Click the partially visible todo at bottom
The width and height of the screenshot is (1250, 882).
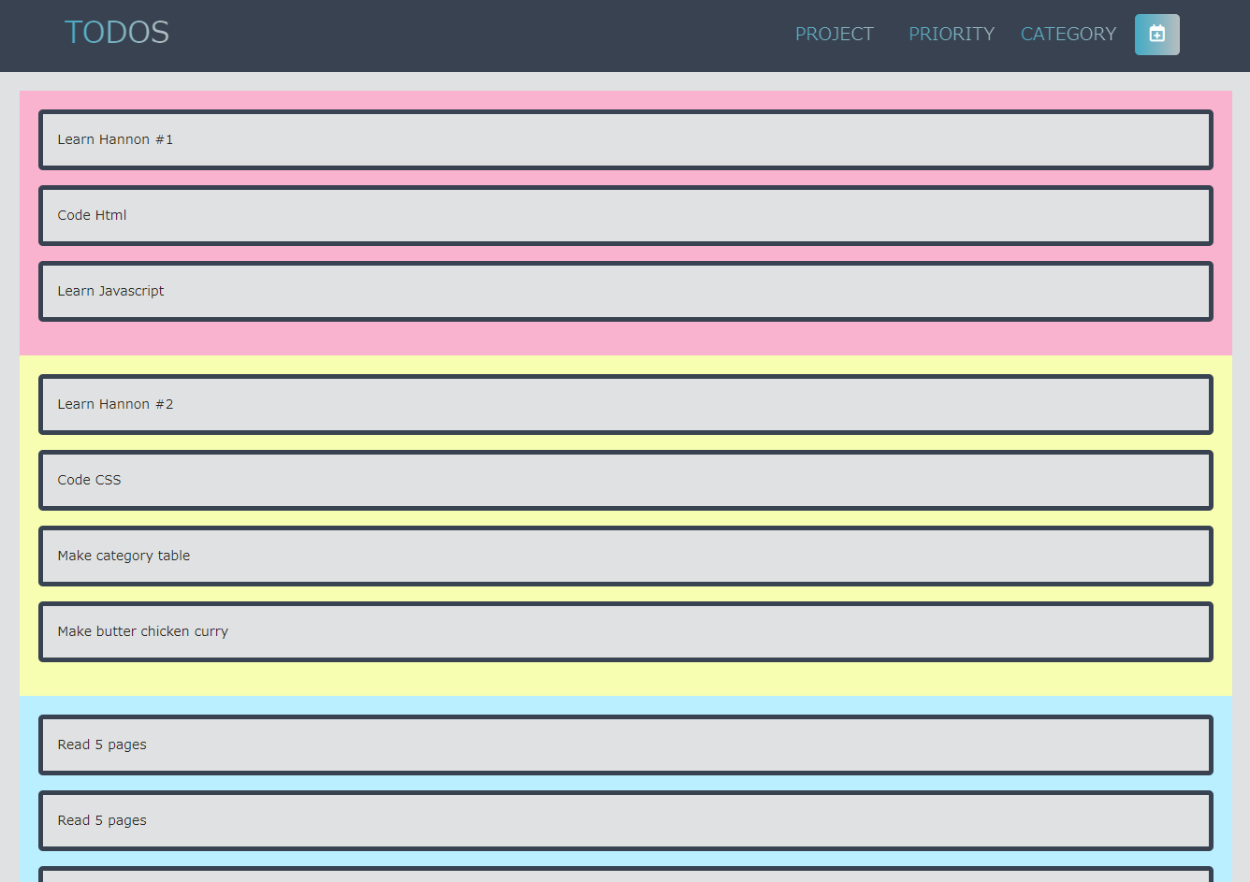[625, 875]
